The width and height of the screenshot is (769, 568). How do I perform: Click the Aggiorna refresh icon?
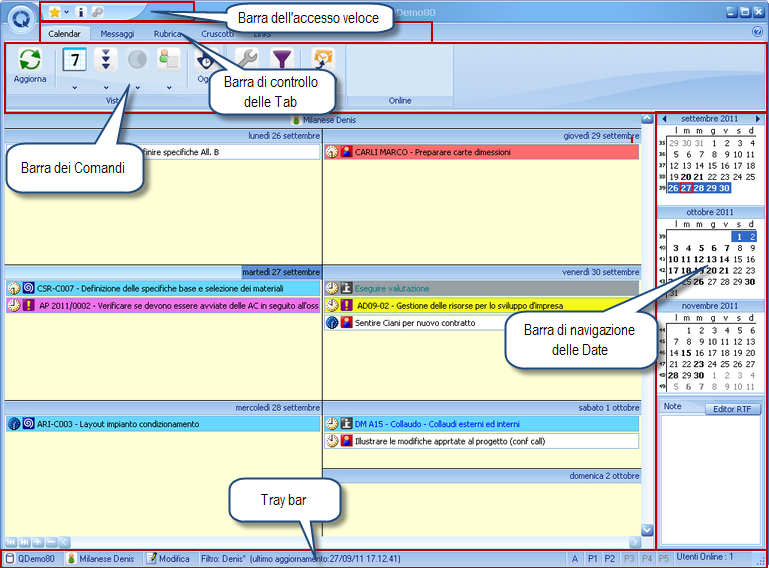(30, 60)
